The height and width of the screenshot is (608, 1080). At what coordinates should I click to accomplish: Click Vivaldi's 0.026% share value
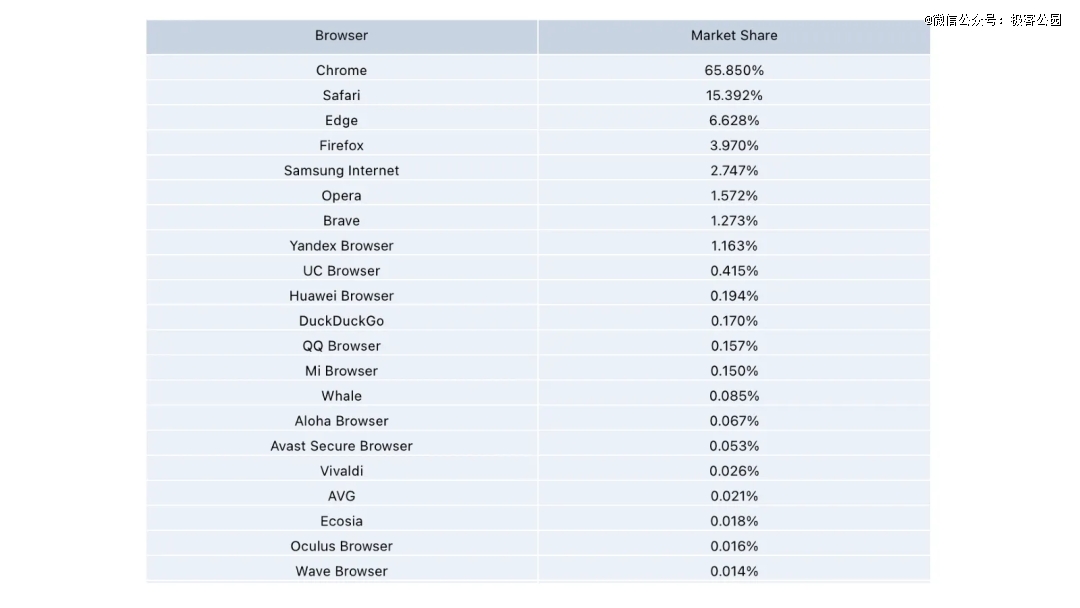(x=734, y=470)
